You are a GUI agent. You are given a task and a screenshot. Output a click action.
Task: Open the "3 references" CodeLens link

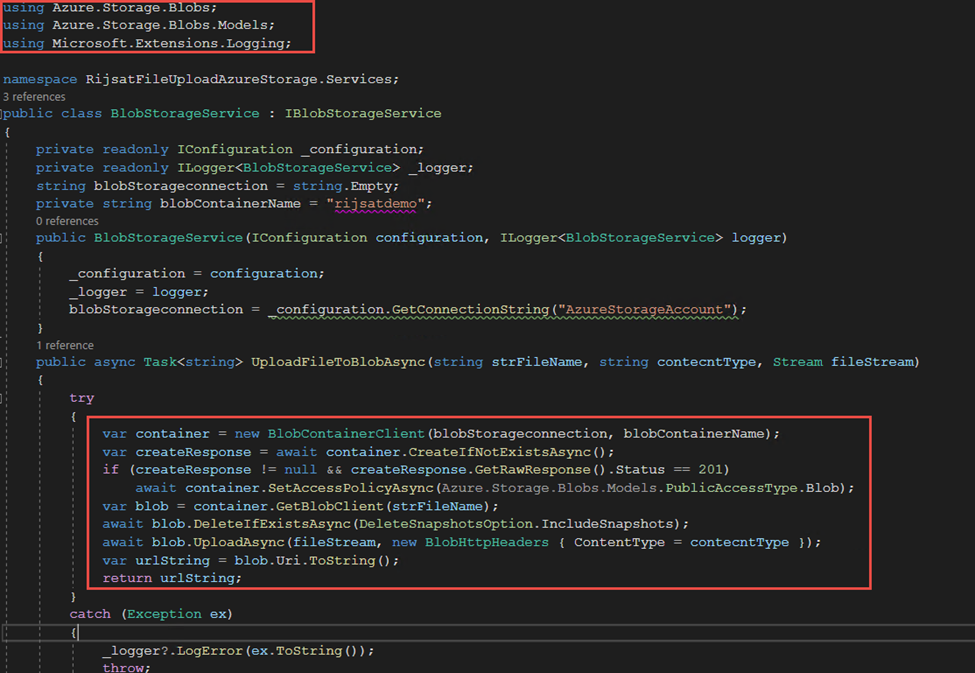click(35, 97)
